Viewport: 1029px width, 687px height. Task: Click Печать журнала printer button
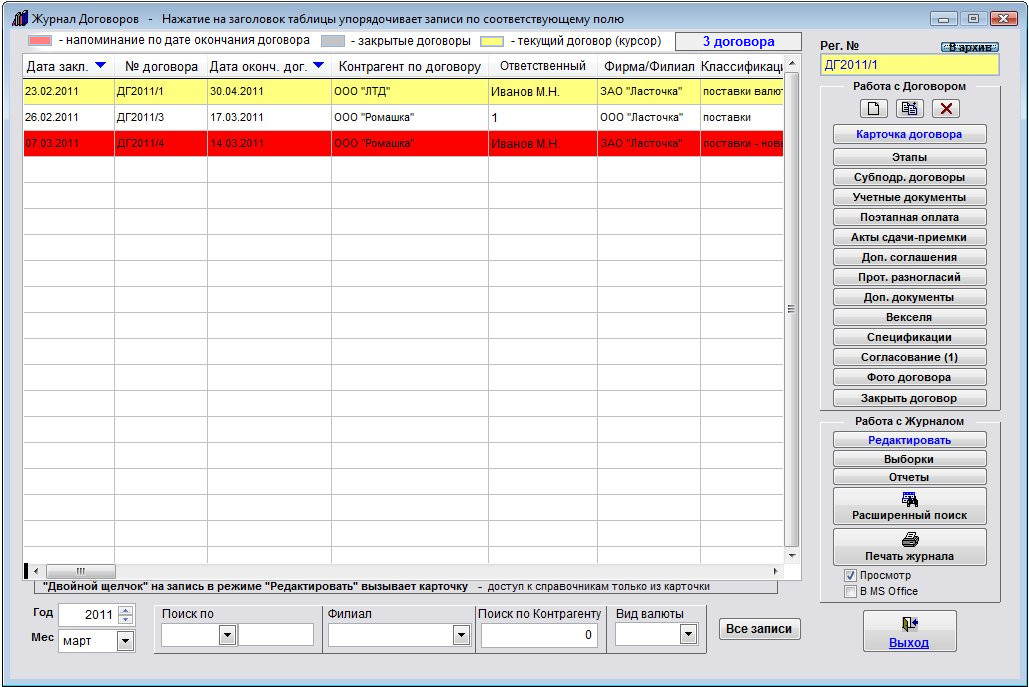click(909, 547)
